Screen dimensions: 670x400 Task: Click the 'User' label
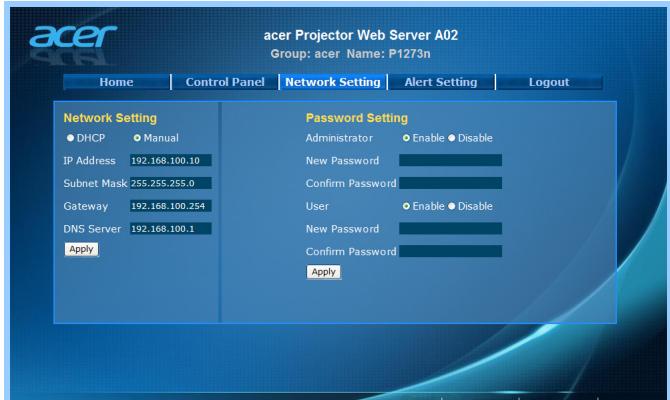(x=317, y=206)
